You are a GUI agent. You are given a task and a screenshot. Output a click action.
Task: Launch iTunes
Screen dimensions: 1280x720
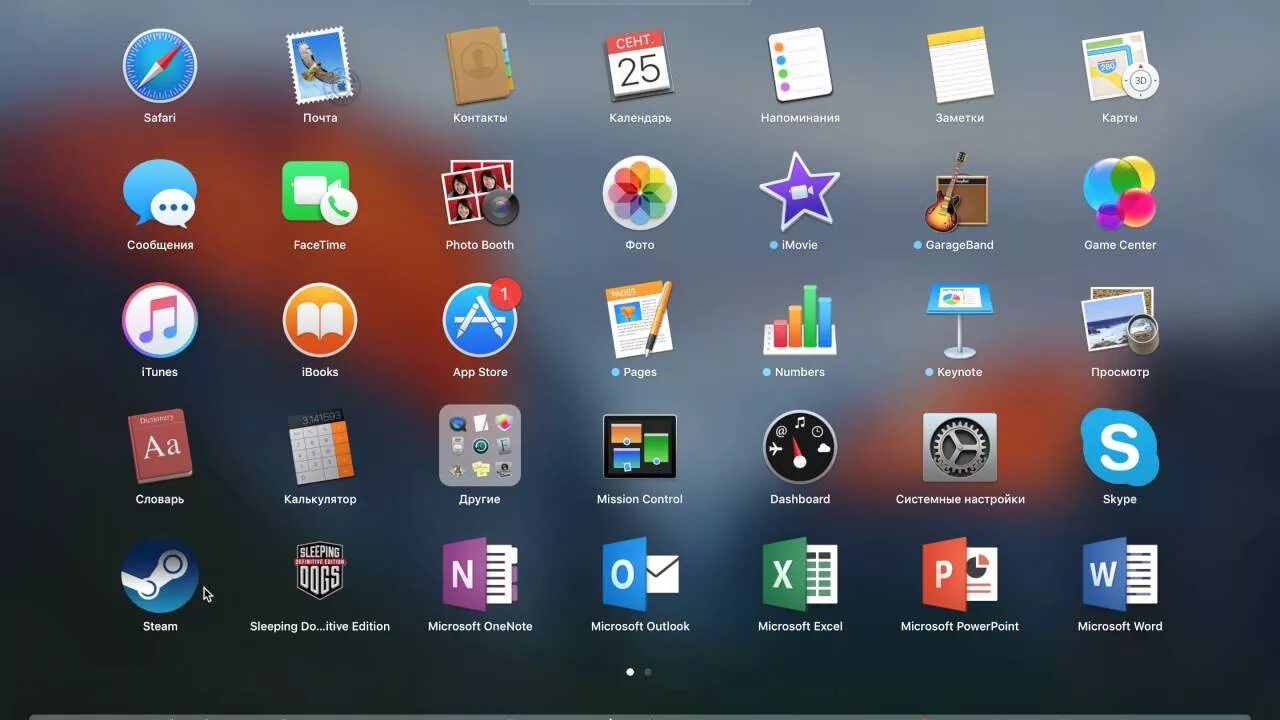point(160,320)
